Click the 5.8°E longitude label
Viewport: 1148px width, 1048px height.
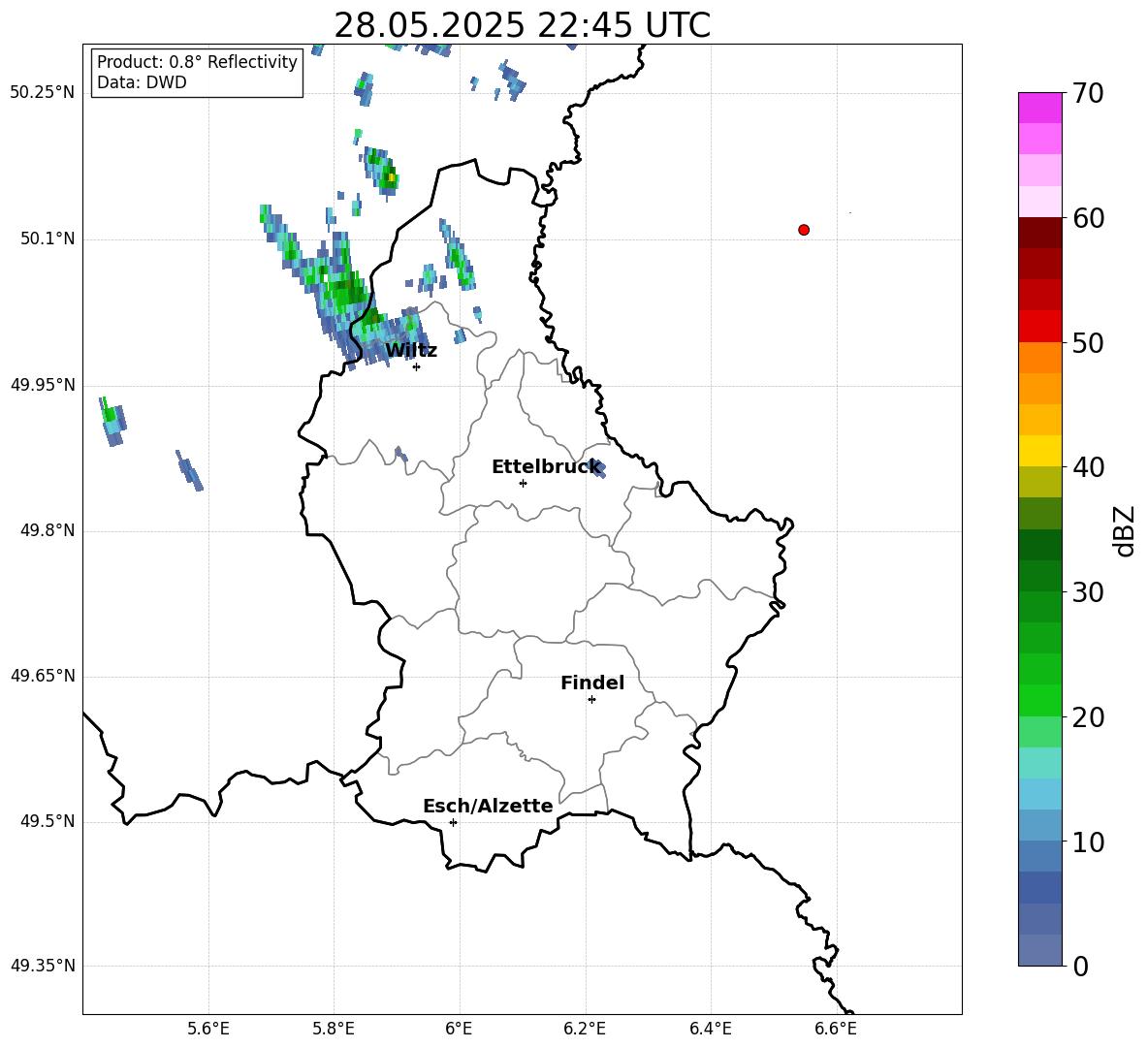click(334, 1029)
